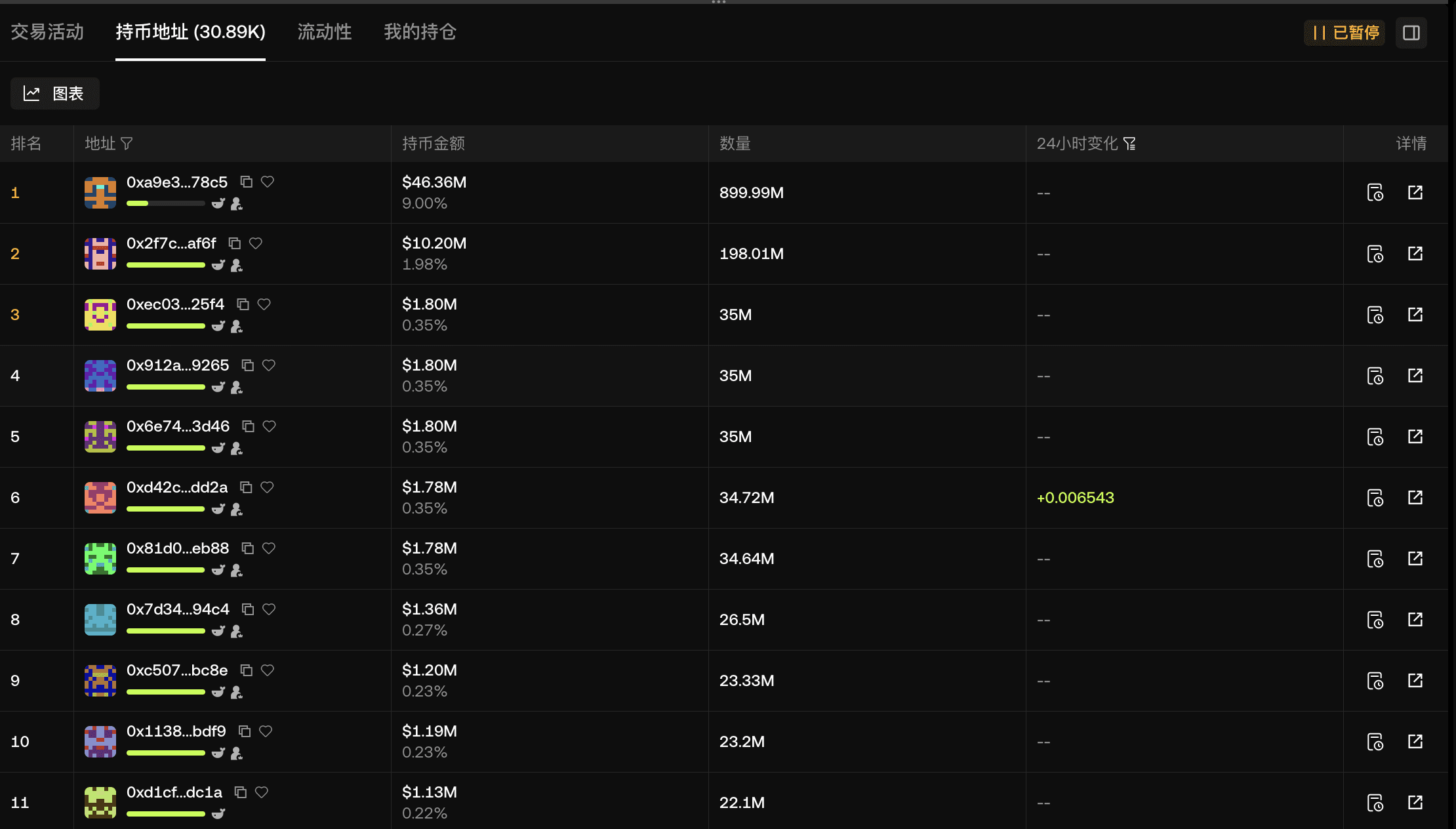View transaction history for rank 1 holder
The image size is (1456, 829).
(1375, 192)
